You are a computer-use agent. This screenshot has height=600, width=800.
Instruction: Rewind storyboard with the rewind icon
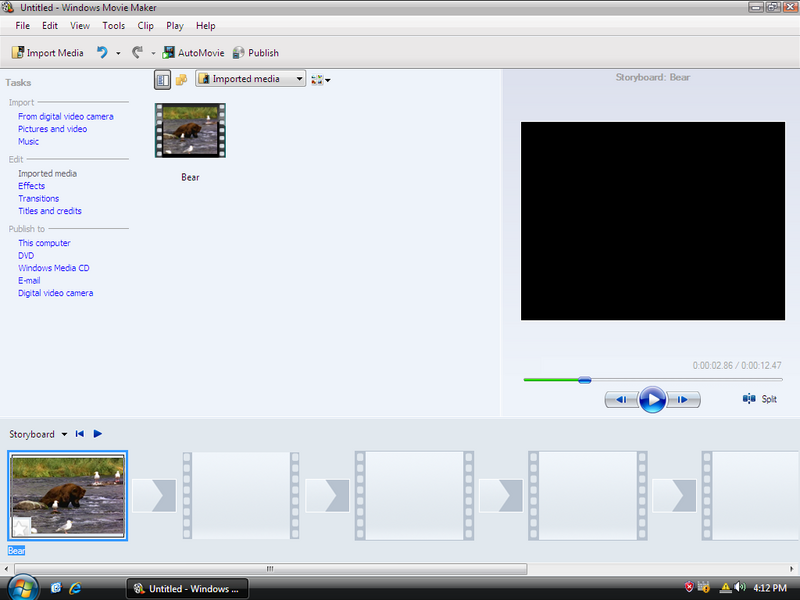pyautogui.click(x=80, y=434)
